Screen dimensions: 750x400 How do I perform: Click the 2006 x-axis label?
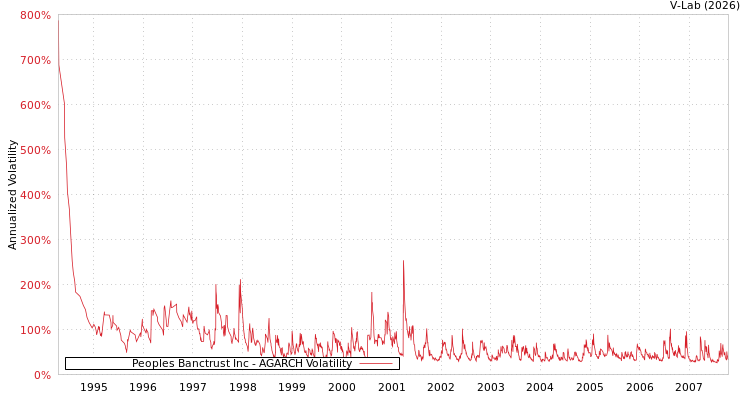tap(640, 387)
